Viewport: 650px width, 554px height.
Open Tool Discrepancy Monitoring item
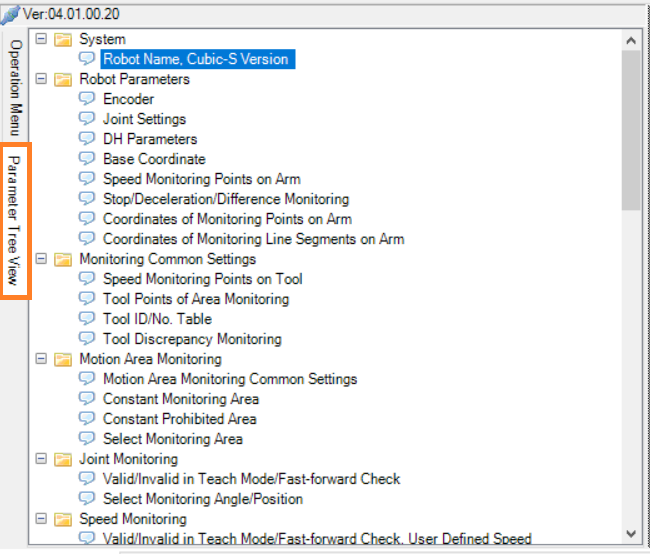pyautogui.click(x=192, y=339)
